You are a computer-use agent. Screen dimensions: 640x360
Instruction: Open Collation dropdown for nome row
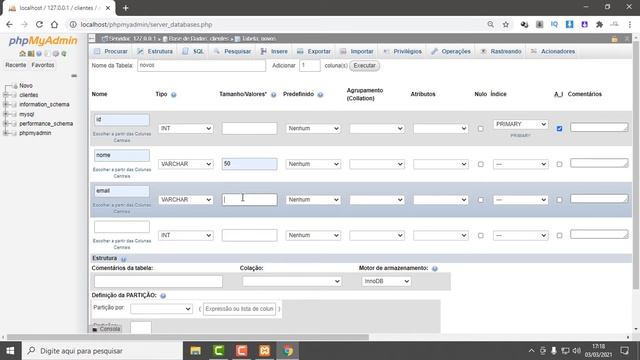(377, 164)
